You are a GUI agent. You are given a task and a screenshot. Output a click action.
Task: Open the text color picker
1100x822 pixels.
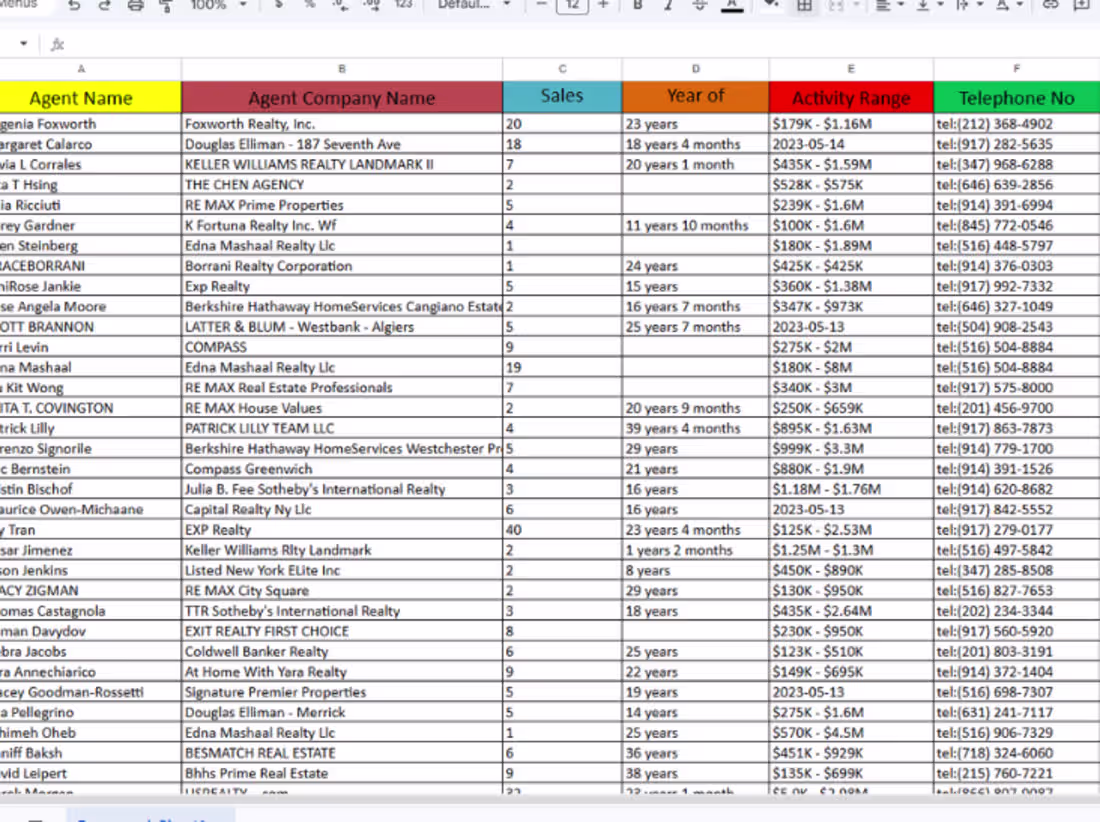tap(732, 6)
